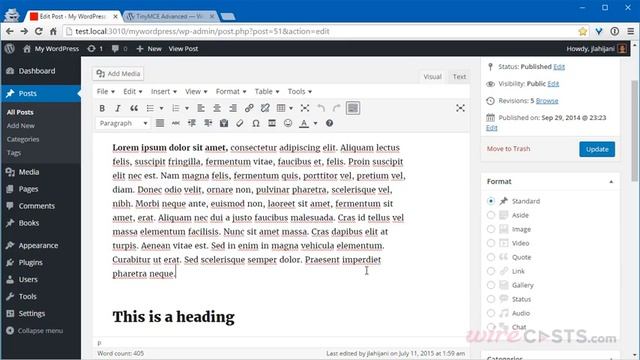Open the Tools menu in editor
Image resolution: width=640 pixels, height=360 pixels.
click(300, 91)
